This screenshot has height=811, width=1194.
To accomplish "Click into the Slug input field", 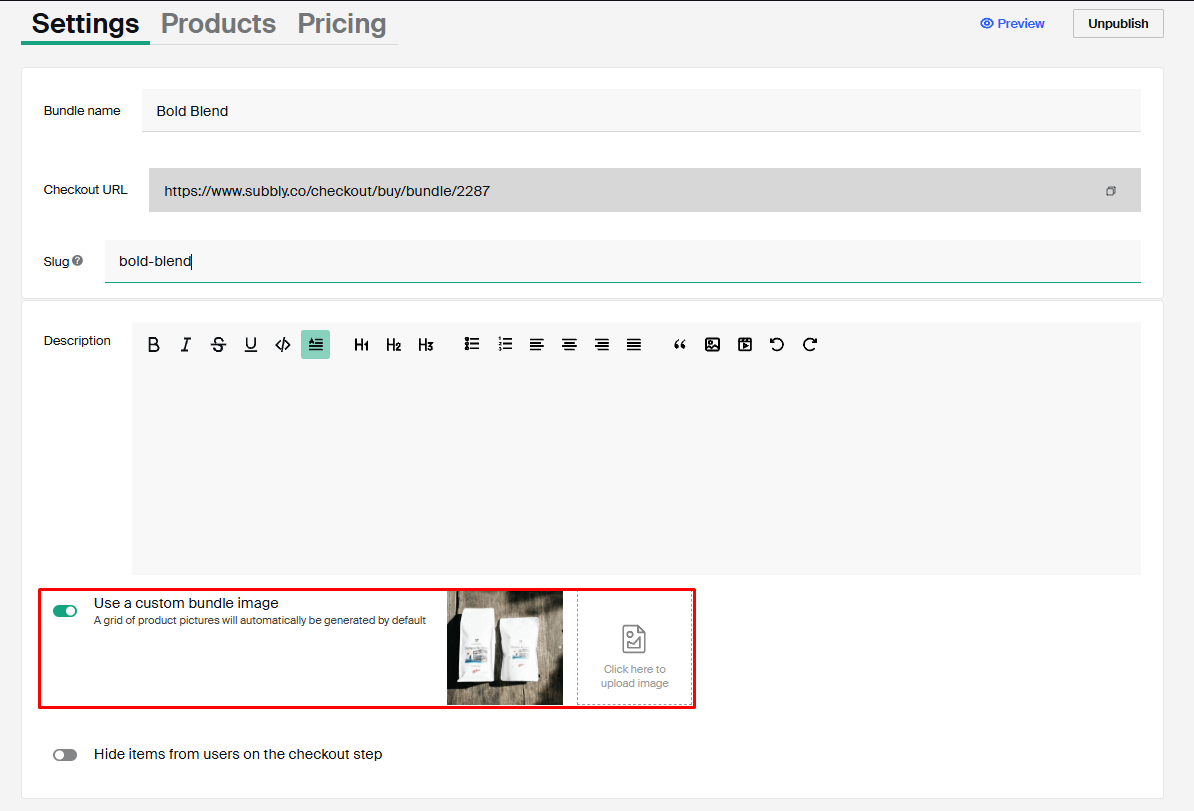I will click(x=622, y=261).
